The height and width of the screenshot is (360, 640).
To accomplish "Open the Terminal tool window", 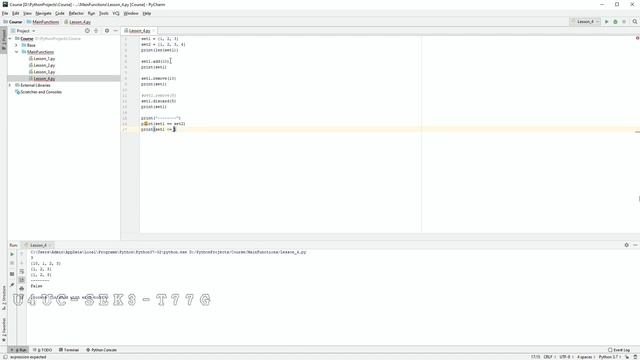I will pos(69,350).
